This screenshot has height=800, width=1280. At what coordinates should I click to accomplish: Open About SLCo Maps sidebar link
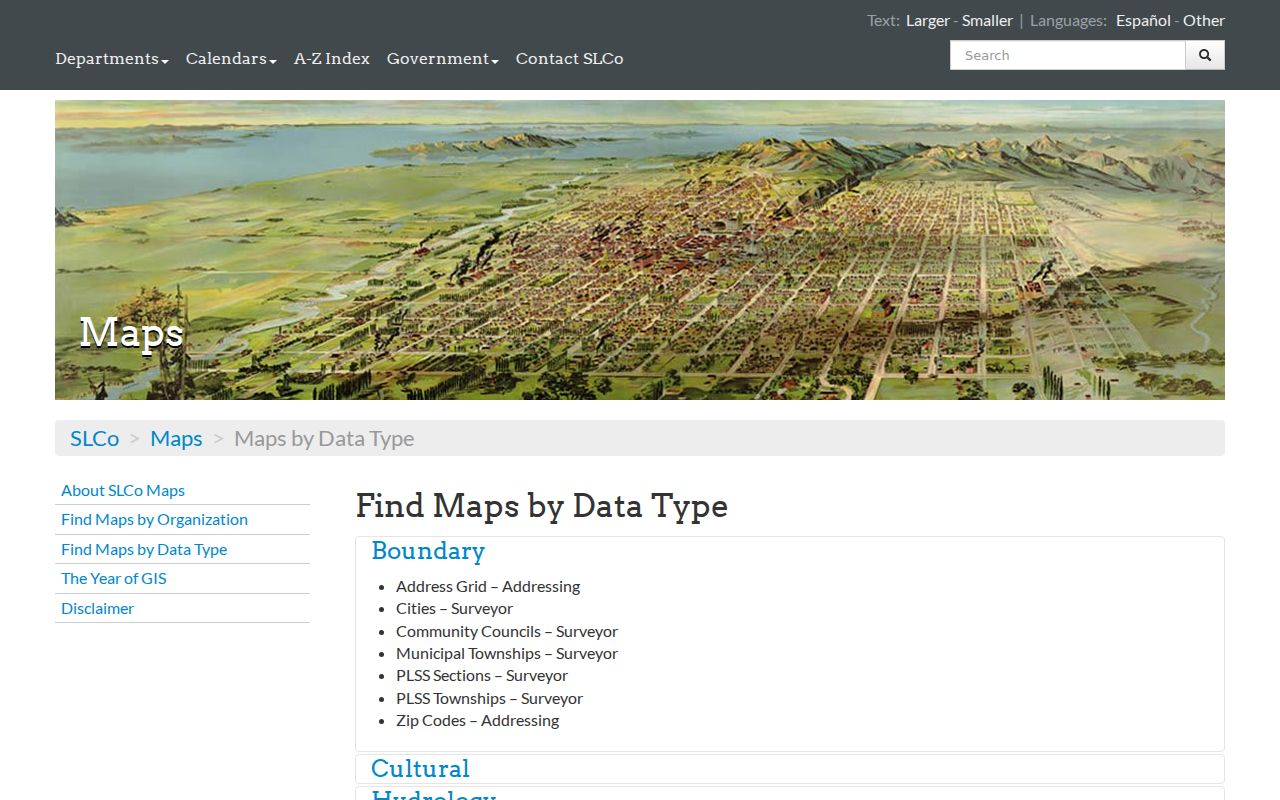tap(123, 490)
